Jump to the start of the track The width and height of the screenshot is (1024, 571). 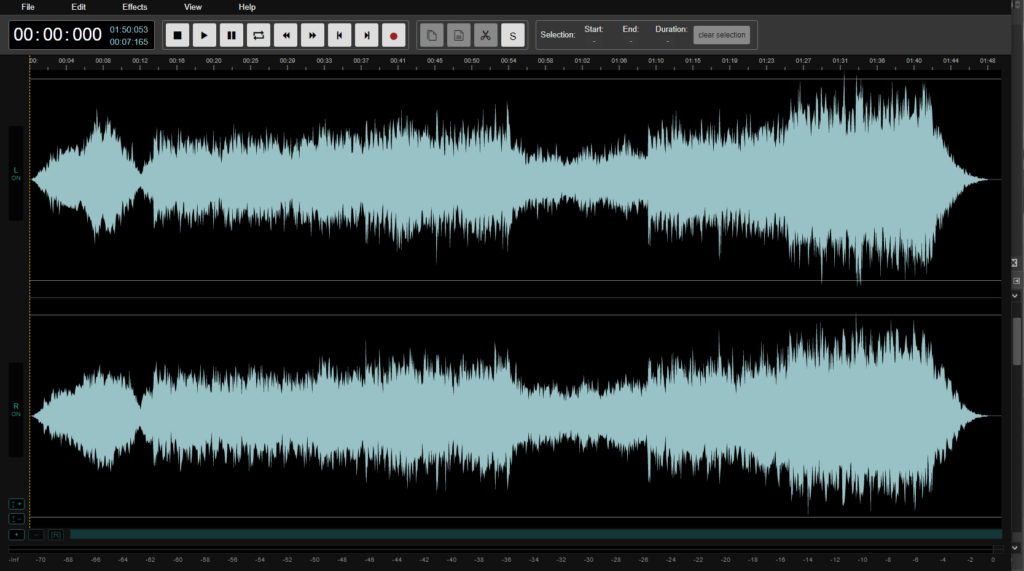[x=340, y=36]
